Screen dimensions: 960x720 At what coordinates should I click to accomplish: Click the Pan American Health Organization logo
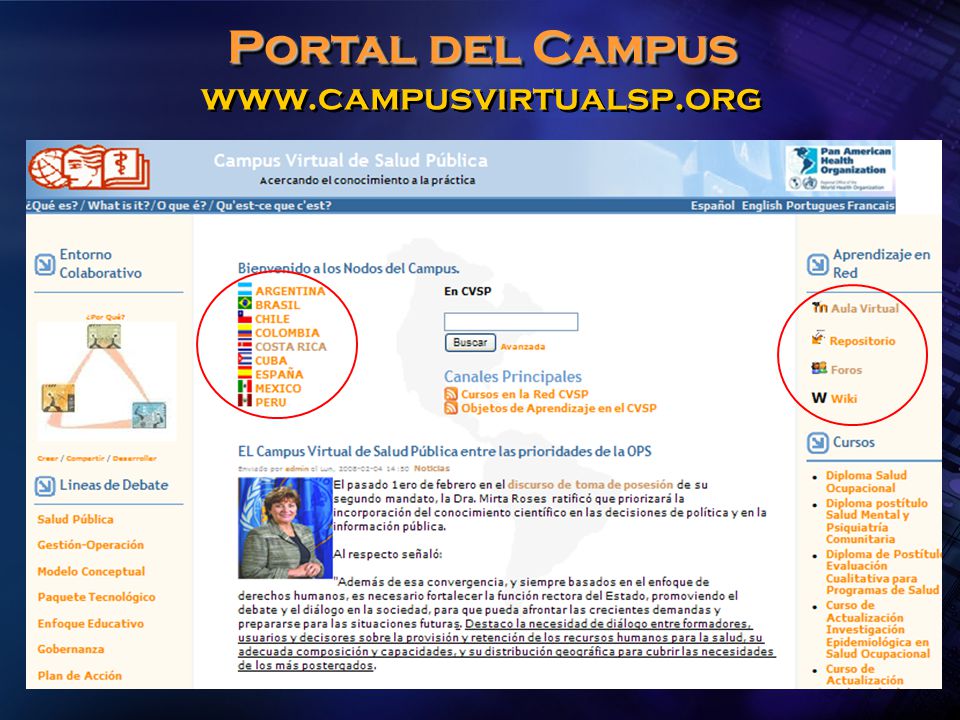(x=839, y=169)
